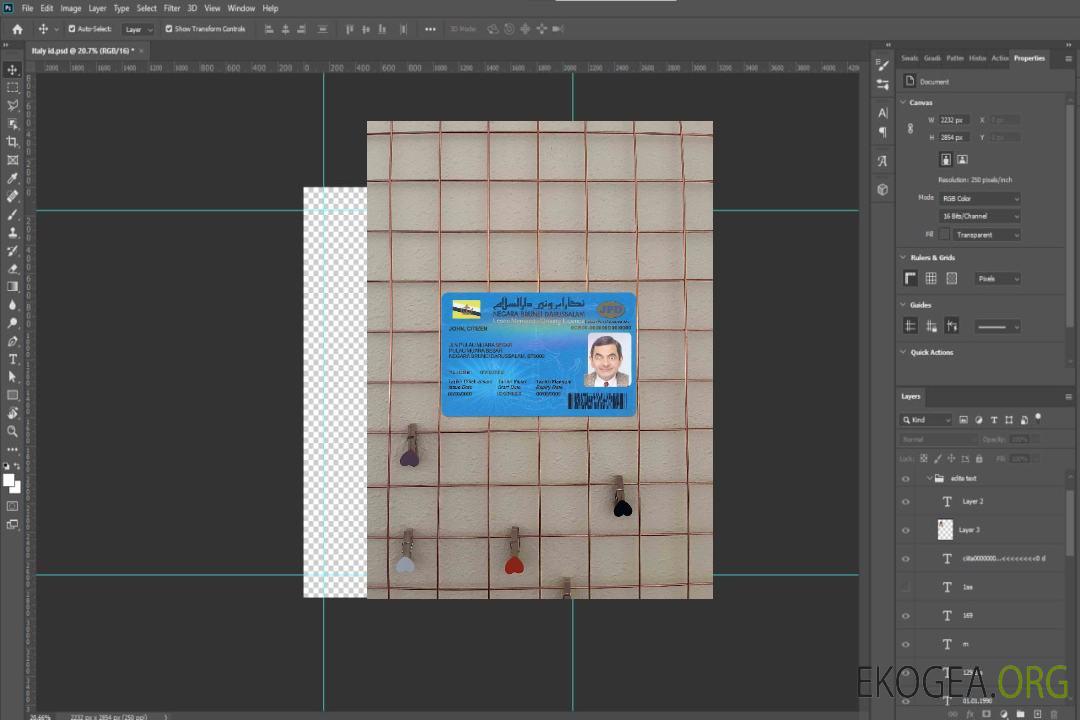1080x720 pixels.
Task: Uncheck Show Transform Controls
Action: (168, 29)
